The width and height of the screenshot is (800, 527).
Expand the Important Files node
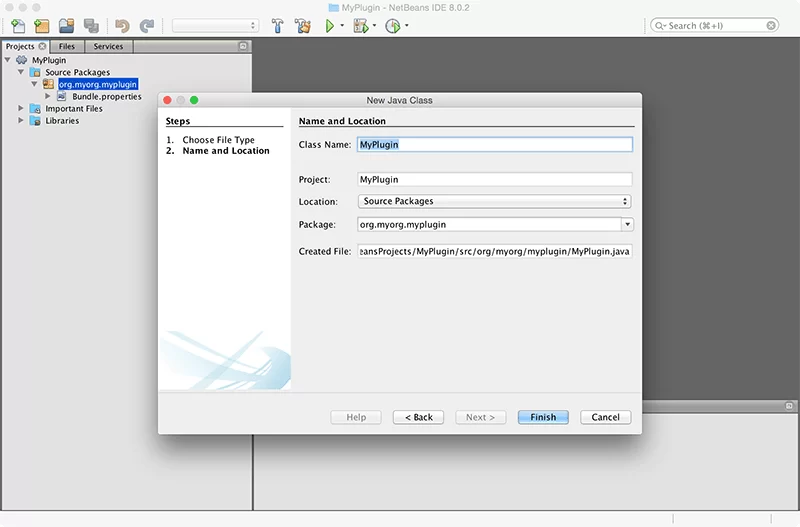21,108
